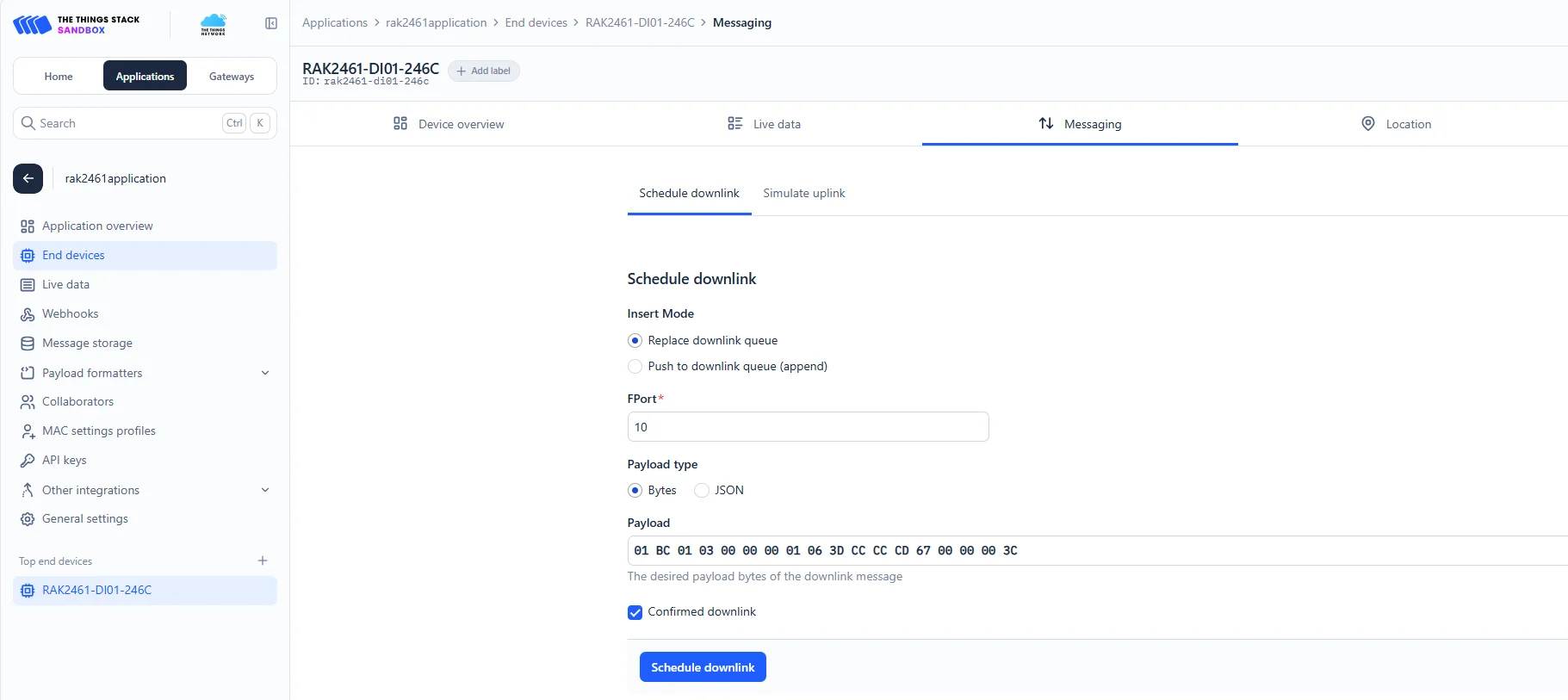1568x700 pixels.
Task: Click The Things Network cloud logo
Action: 213,24
